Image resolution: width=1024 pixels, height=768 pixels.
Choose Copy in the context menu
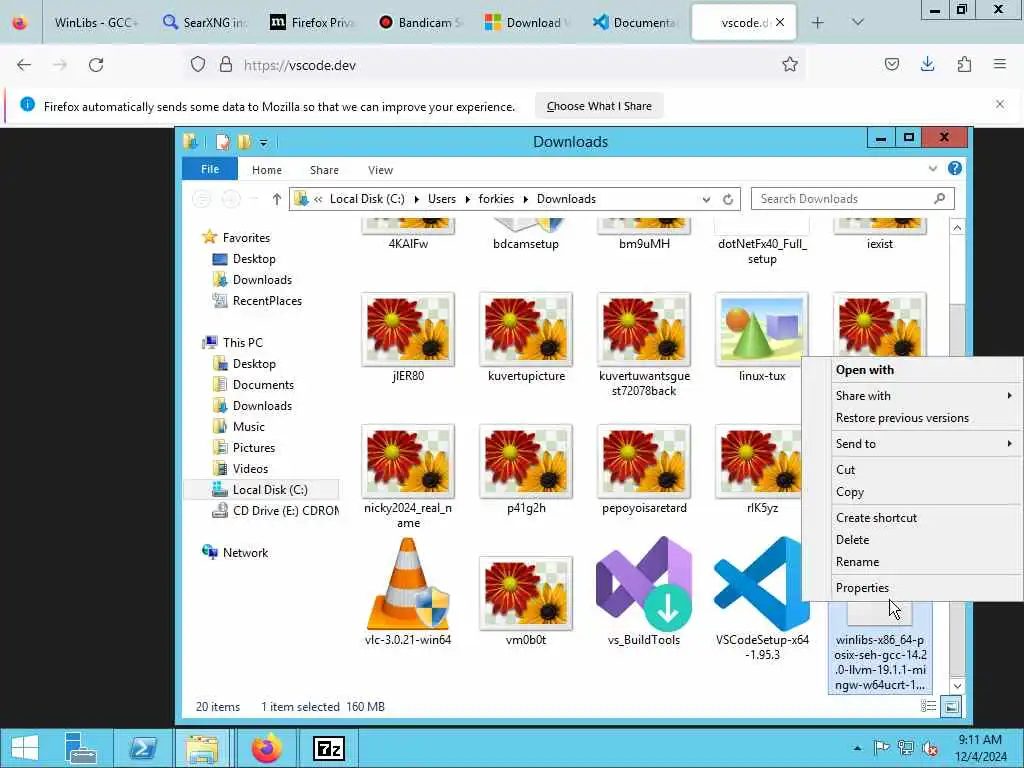coord(850,492)
